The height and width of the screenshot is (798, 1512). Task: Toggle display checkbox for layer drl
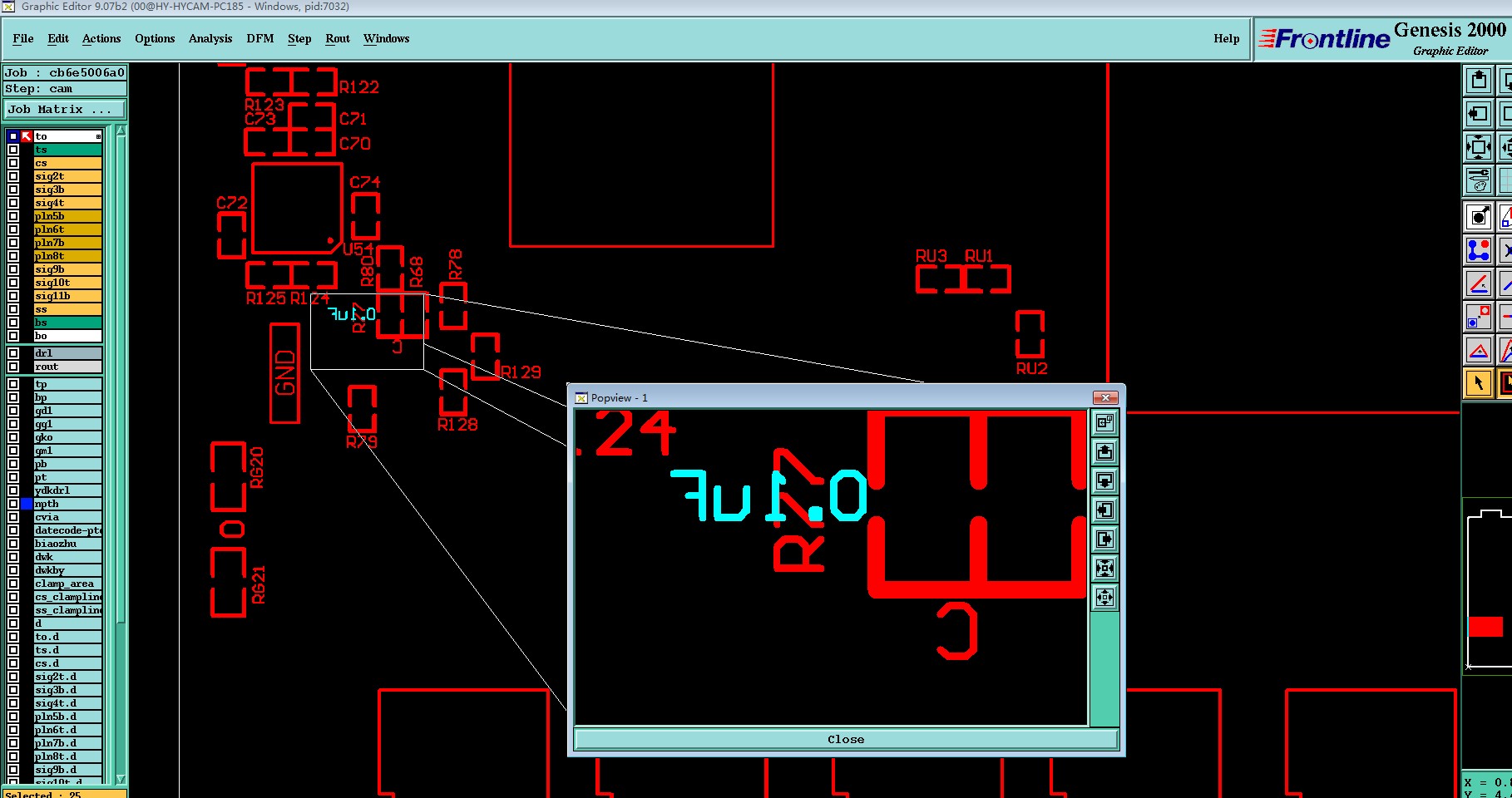13,353
